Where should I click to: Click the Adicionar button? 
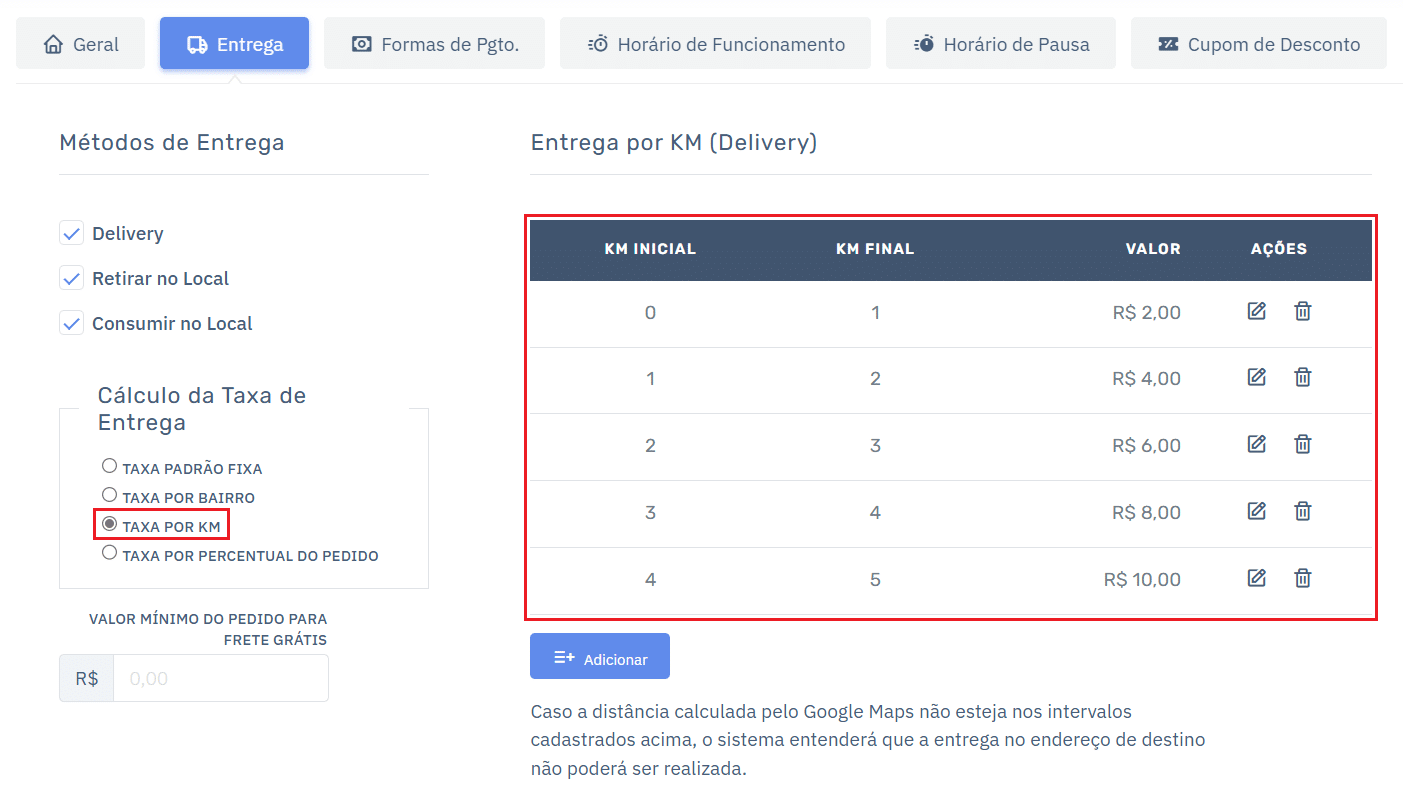click(599, 656)
